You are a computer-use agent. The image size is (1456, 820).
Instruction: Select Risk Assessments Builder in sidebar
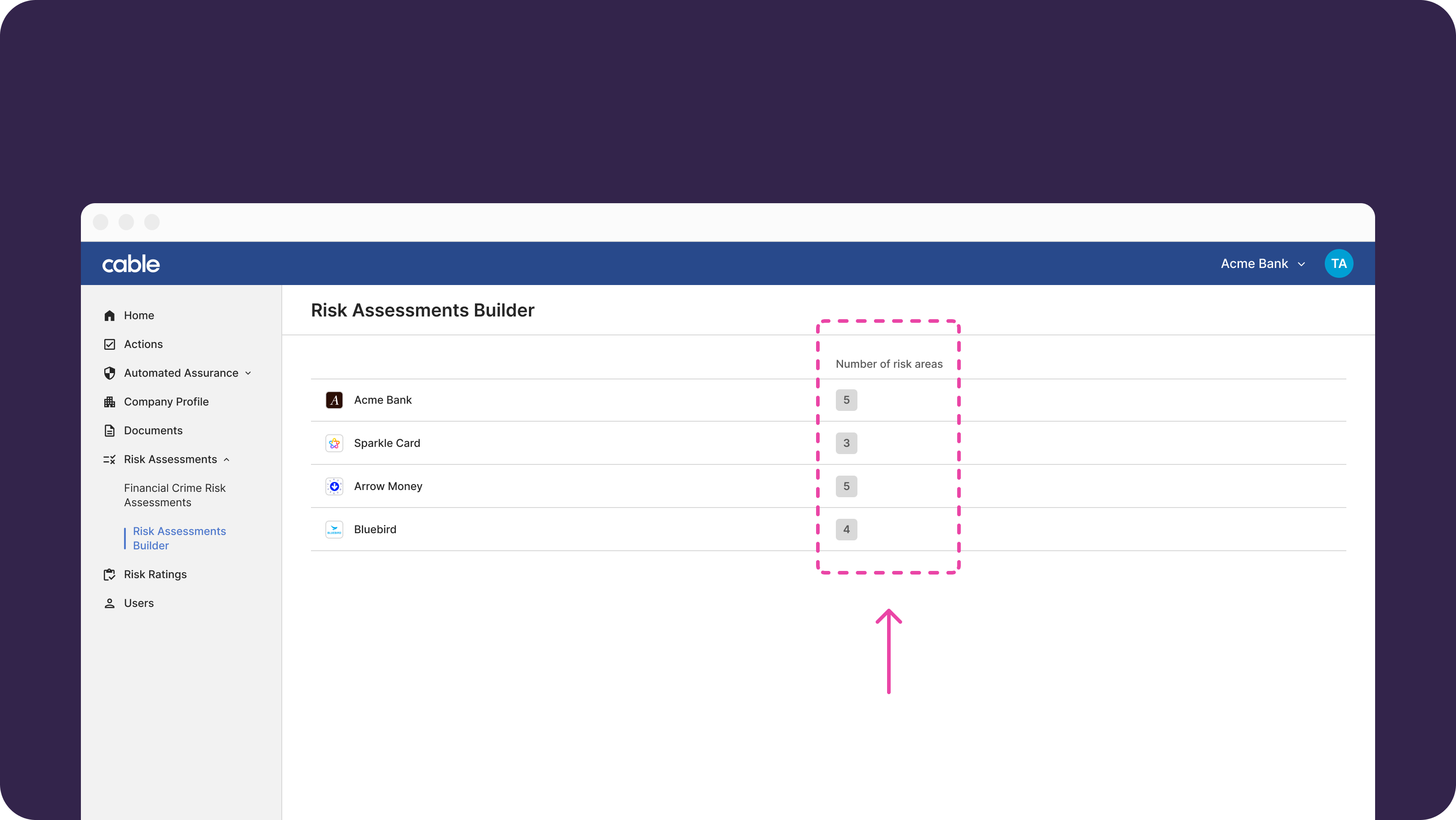click(x=179, y=539)
